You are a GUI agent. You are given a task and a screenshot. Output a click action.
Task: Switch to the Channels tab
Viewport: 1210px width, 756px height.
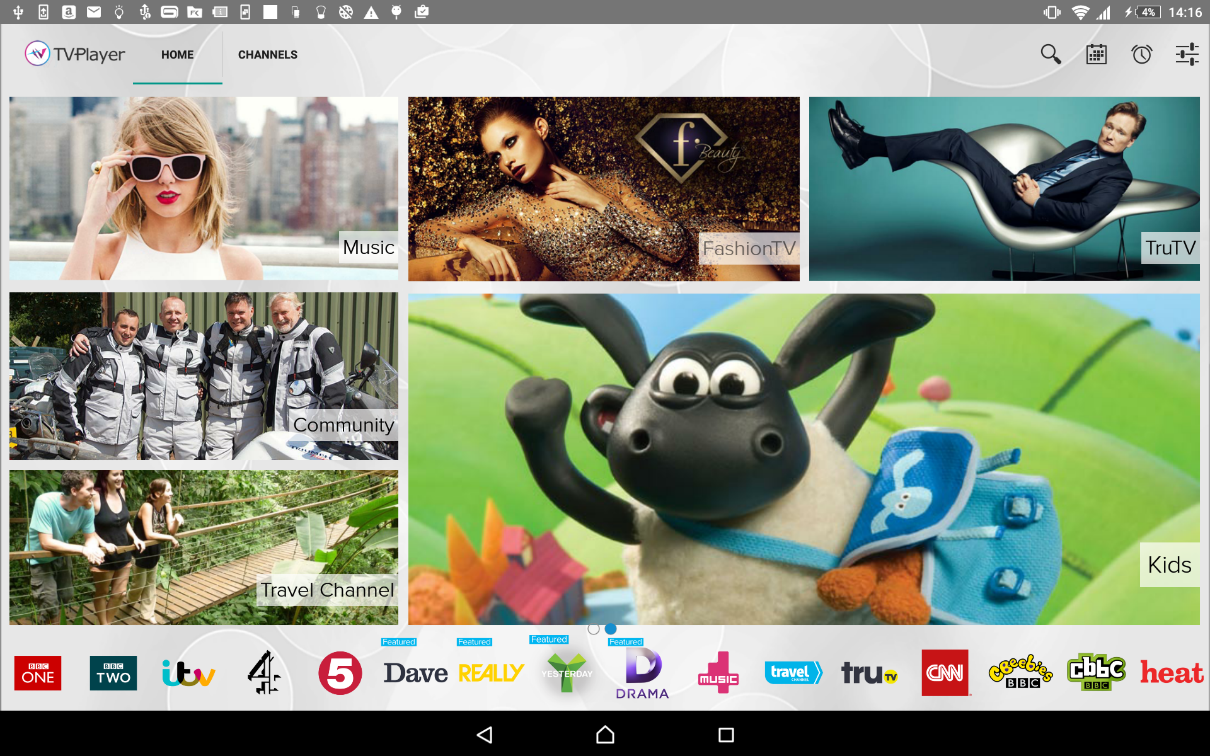pos(268,55)
